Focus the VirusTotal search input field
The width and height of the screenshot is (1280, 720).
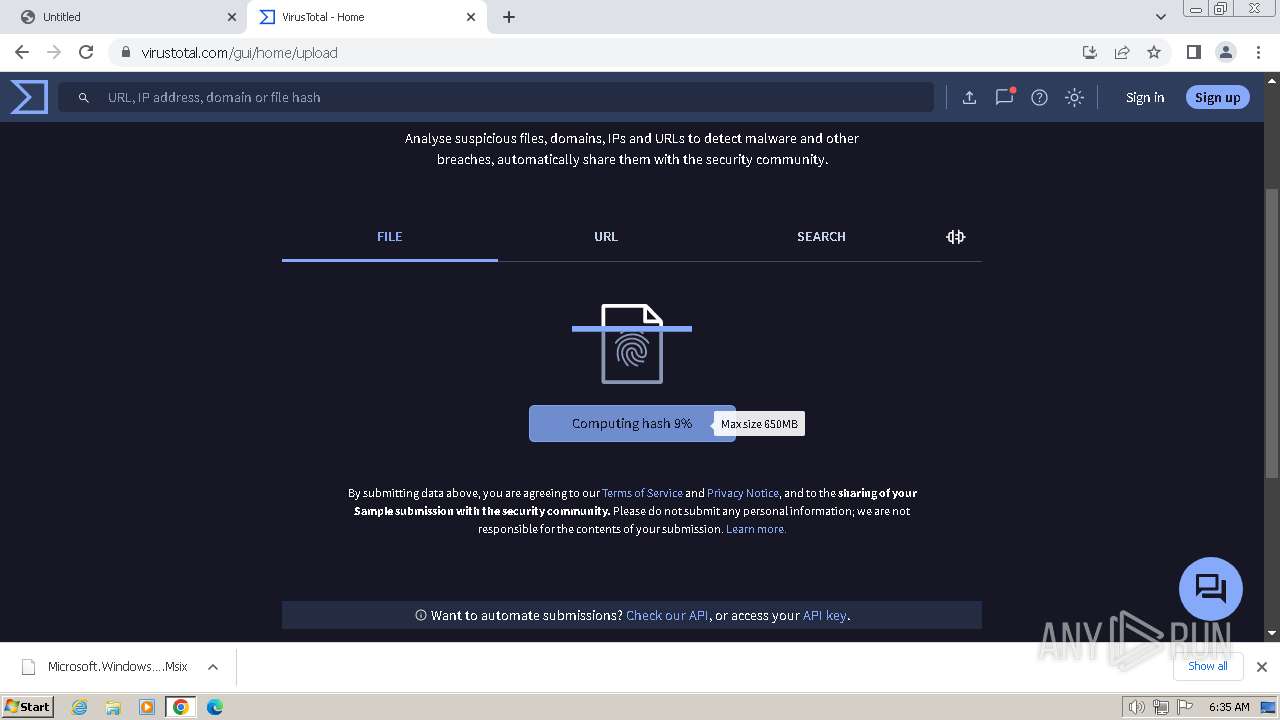496,97
